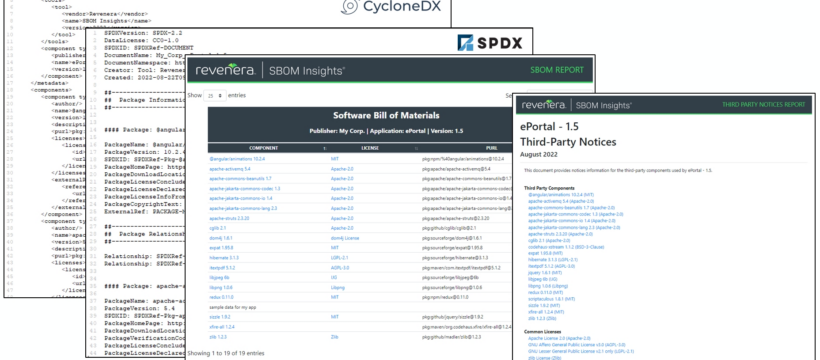
Task: Open apache-struts 2.3.20 link in SBOM table
Action: [x=229, y=218]
